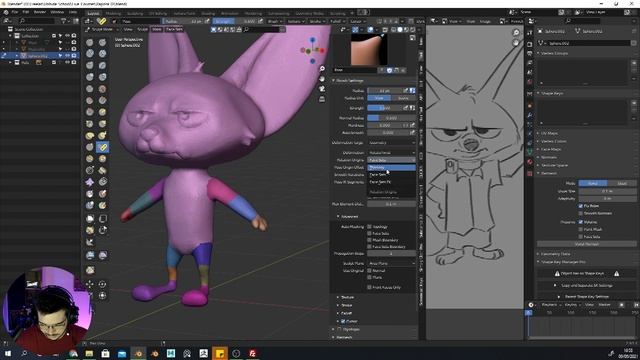The height and width of the screenshot is (360, 640).
Task: Select the highlighted Pose brush tool
Action: pos(102,147)
